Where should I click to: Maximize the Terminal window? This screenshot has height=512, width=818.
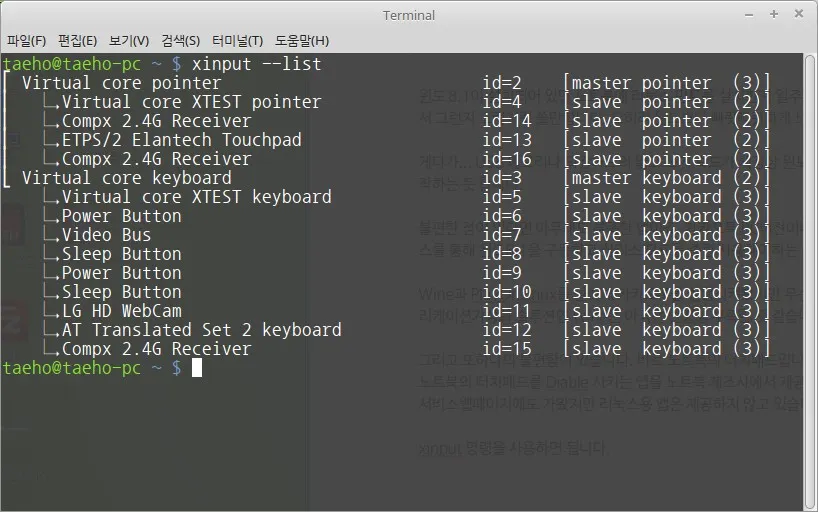(x=774, y=15)
